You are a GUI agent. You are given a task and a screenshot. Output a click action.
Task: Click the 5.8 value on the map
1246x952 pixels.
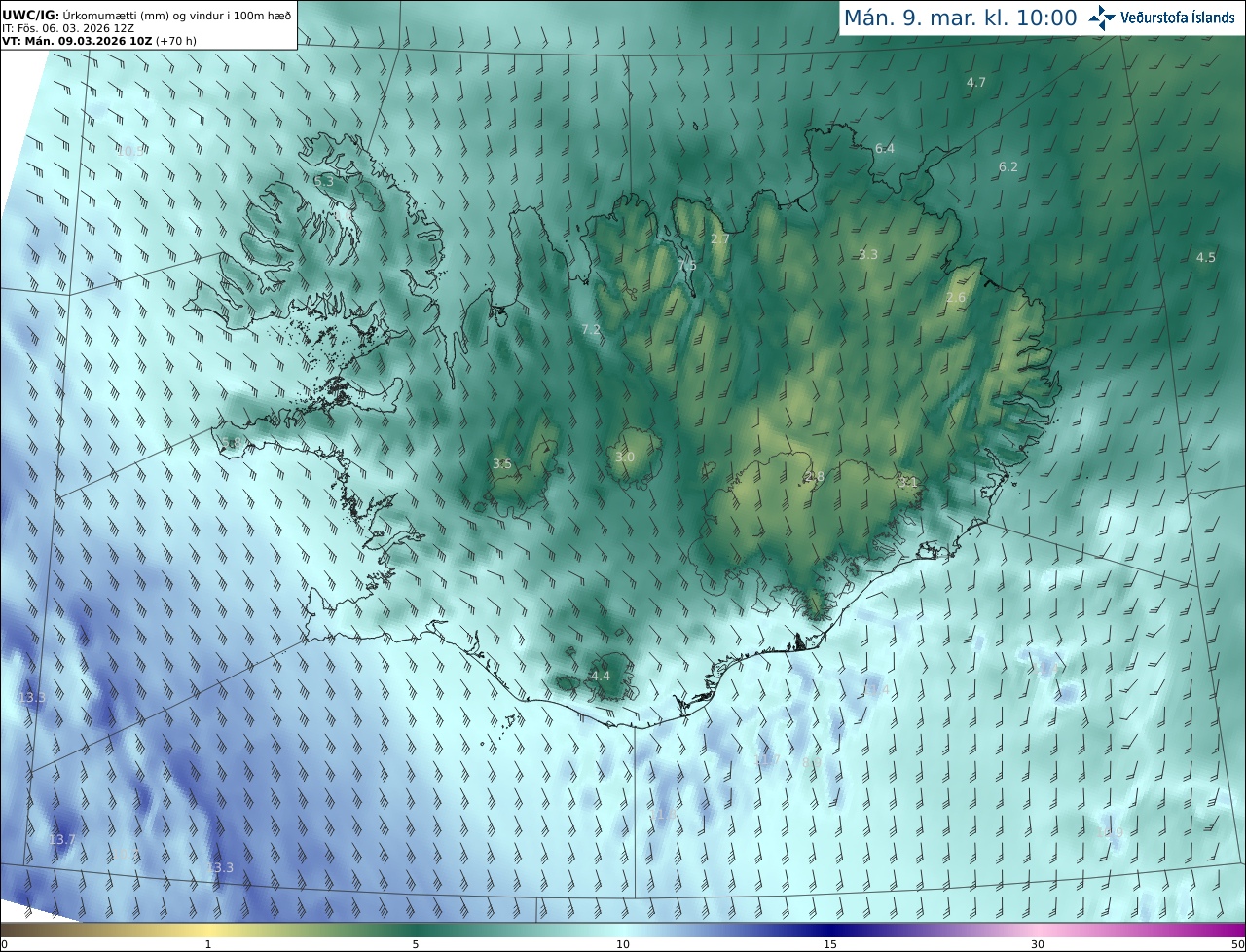coord(231,443)
